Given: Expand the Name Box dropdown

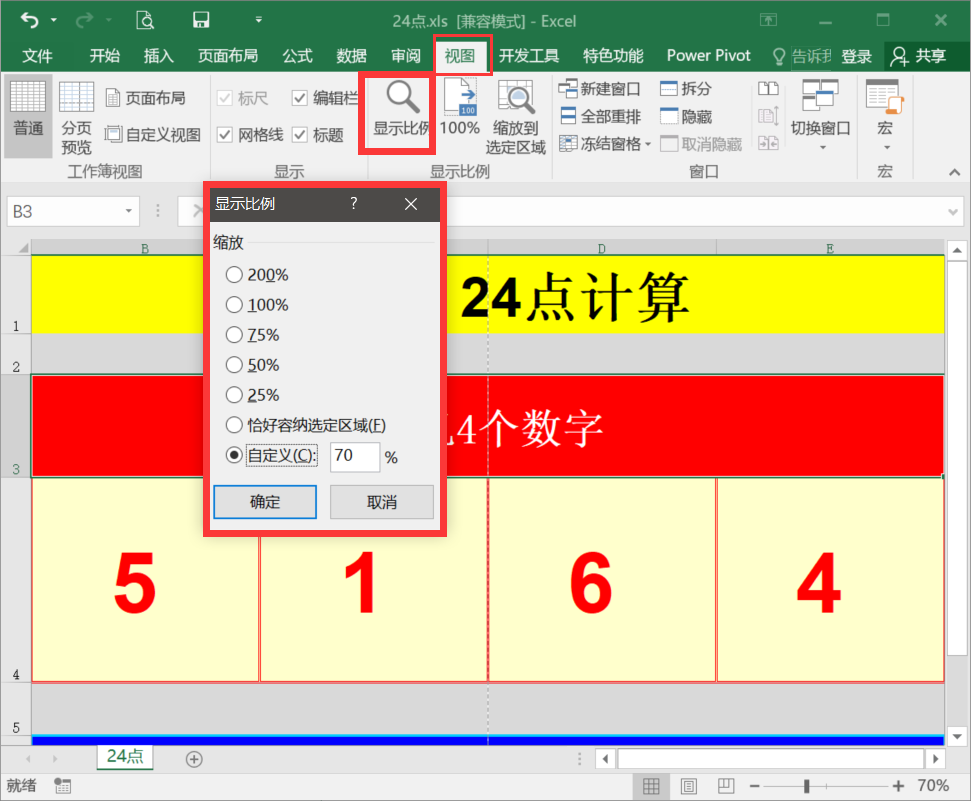Looking at the screenshot, I should pyautogui.click(x=129, y=211).
